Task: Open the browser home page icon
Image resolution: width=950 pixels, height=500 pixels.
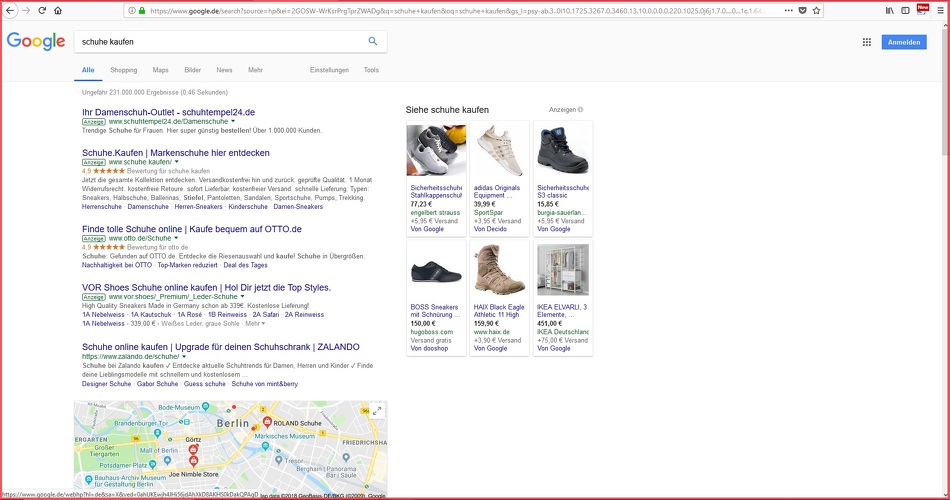Action: click(x=58, y=10)
